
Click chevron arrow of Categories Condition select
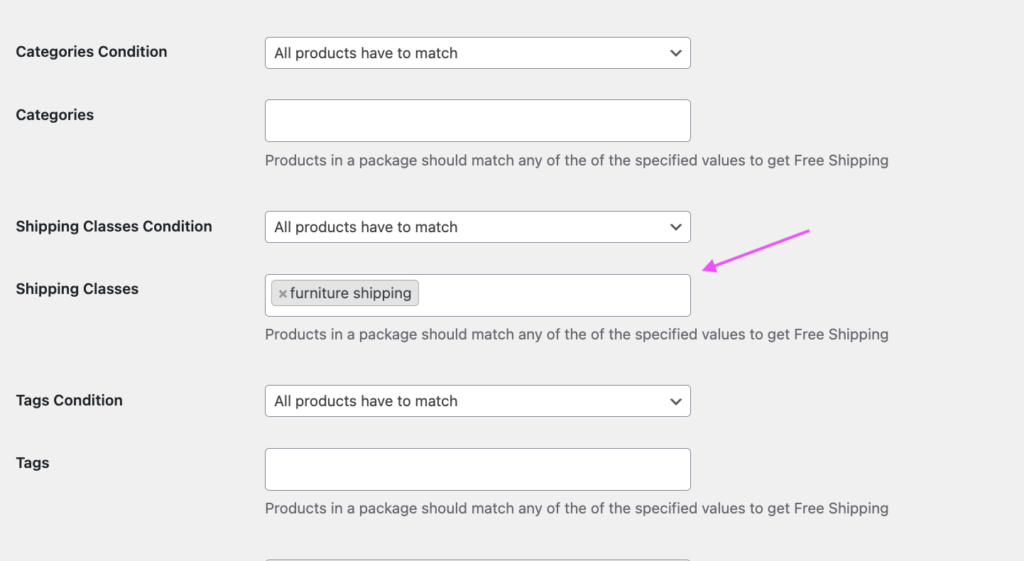tap(676, 53)
